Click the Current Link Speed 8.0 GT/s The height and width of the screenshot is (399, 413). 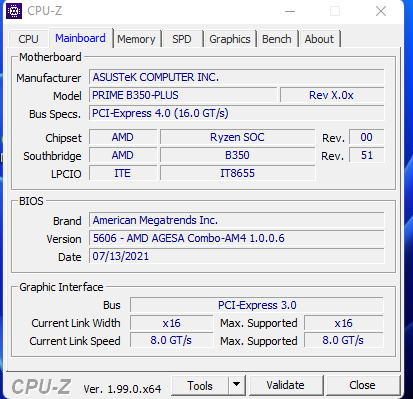pyautogui.click(x=171, y=341)
